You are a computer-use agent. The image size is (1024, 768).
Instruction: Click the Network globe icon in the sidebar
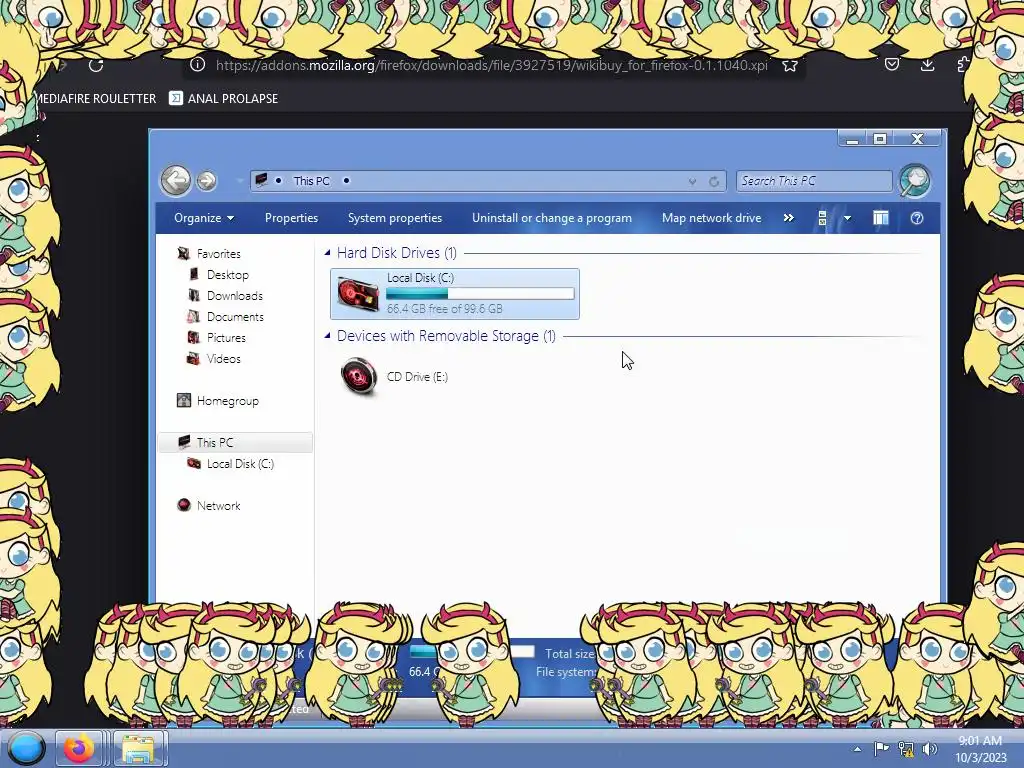click(x=184, y=505)
